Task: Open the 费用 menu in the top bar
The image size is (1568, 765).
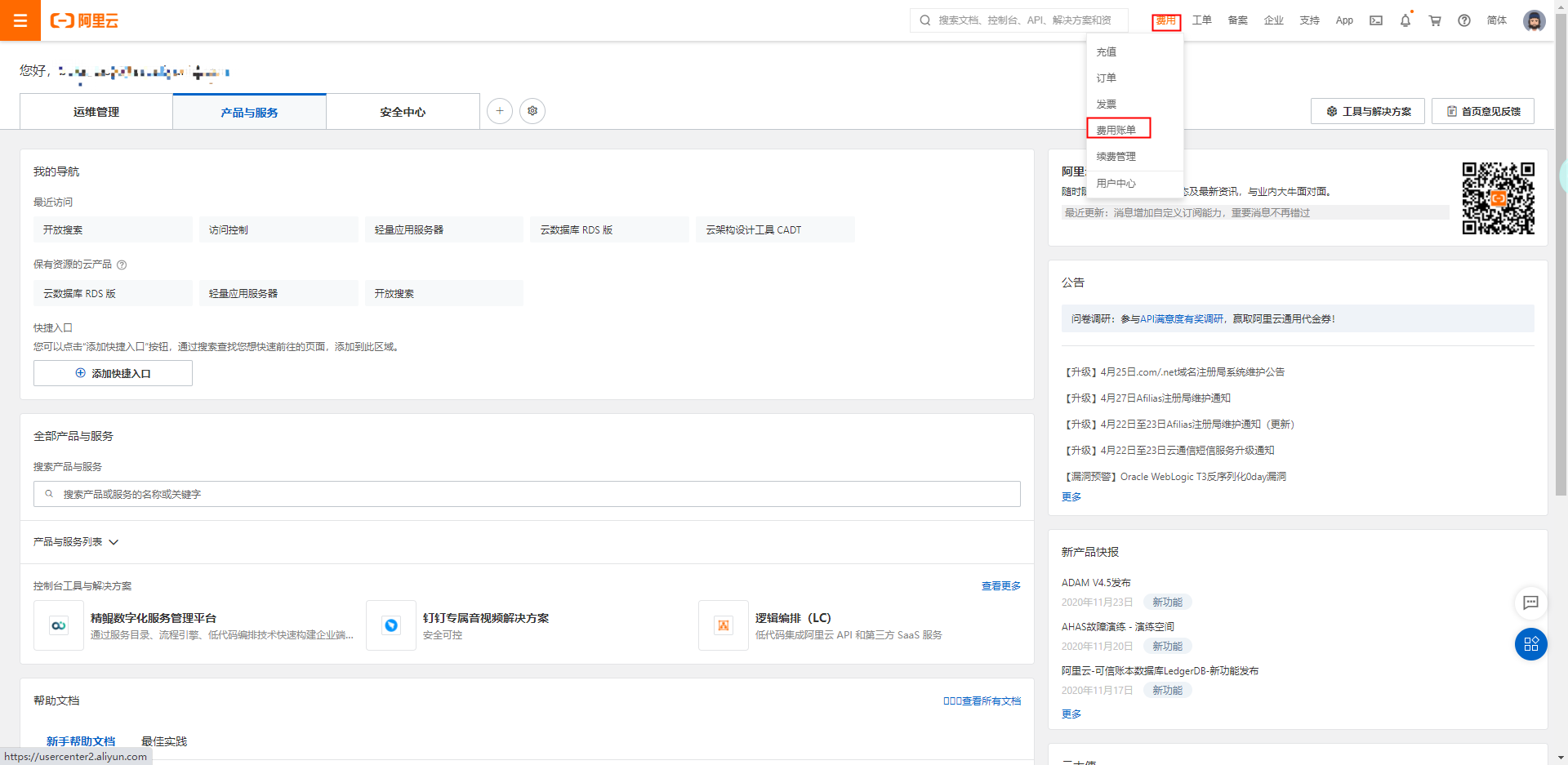Action: (1166, 21)
